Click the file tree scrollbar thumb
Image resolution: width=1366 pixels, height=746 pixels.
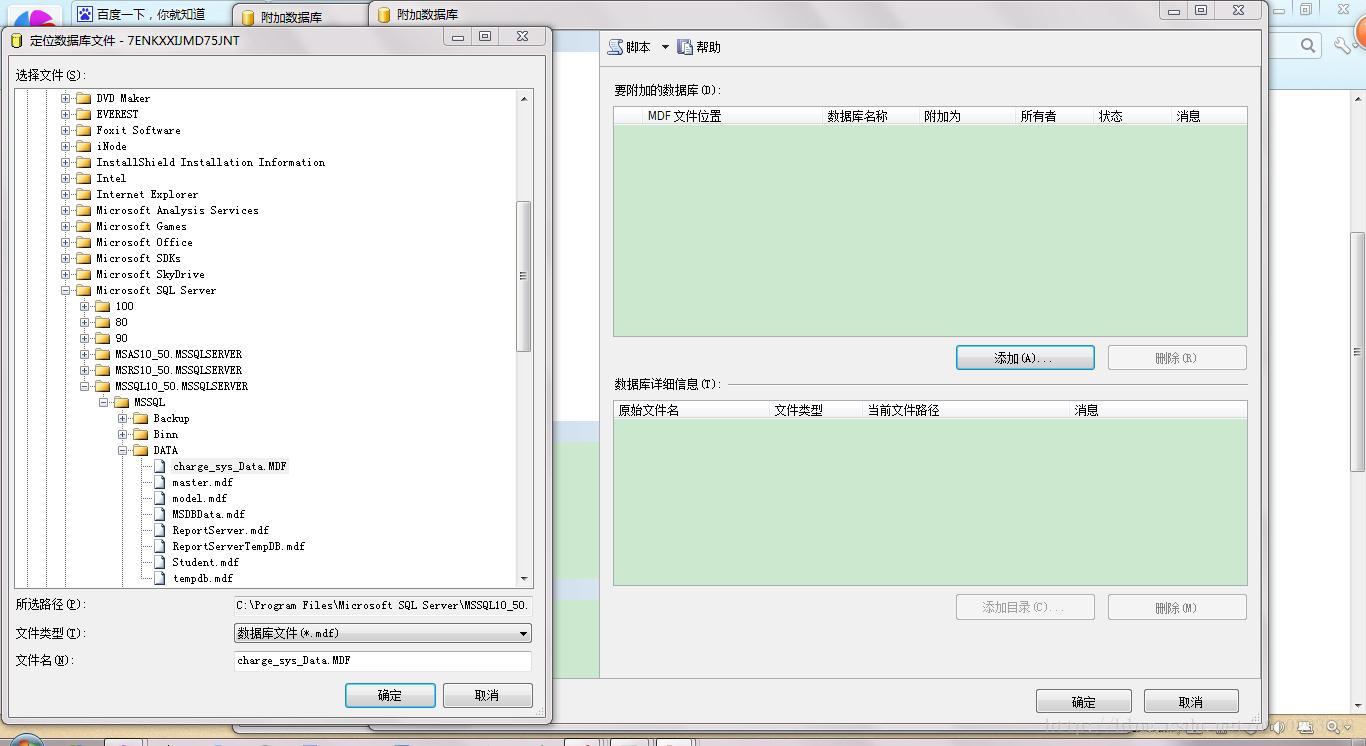[x=523, y=276]
